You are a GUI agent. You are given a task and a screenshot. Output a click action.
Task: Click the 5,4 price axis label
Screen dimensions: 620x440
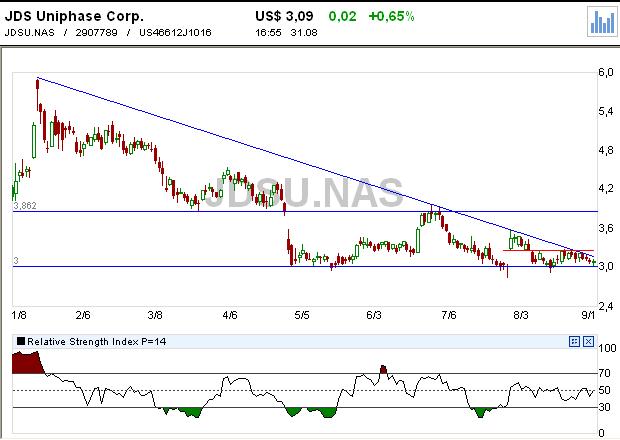coord(606,111)
